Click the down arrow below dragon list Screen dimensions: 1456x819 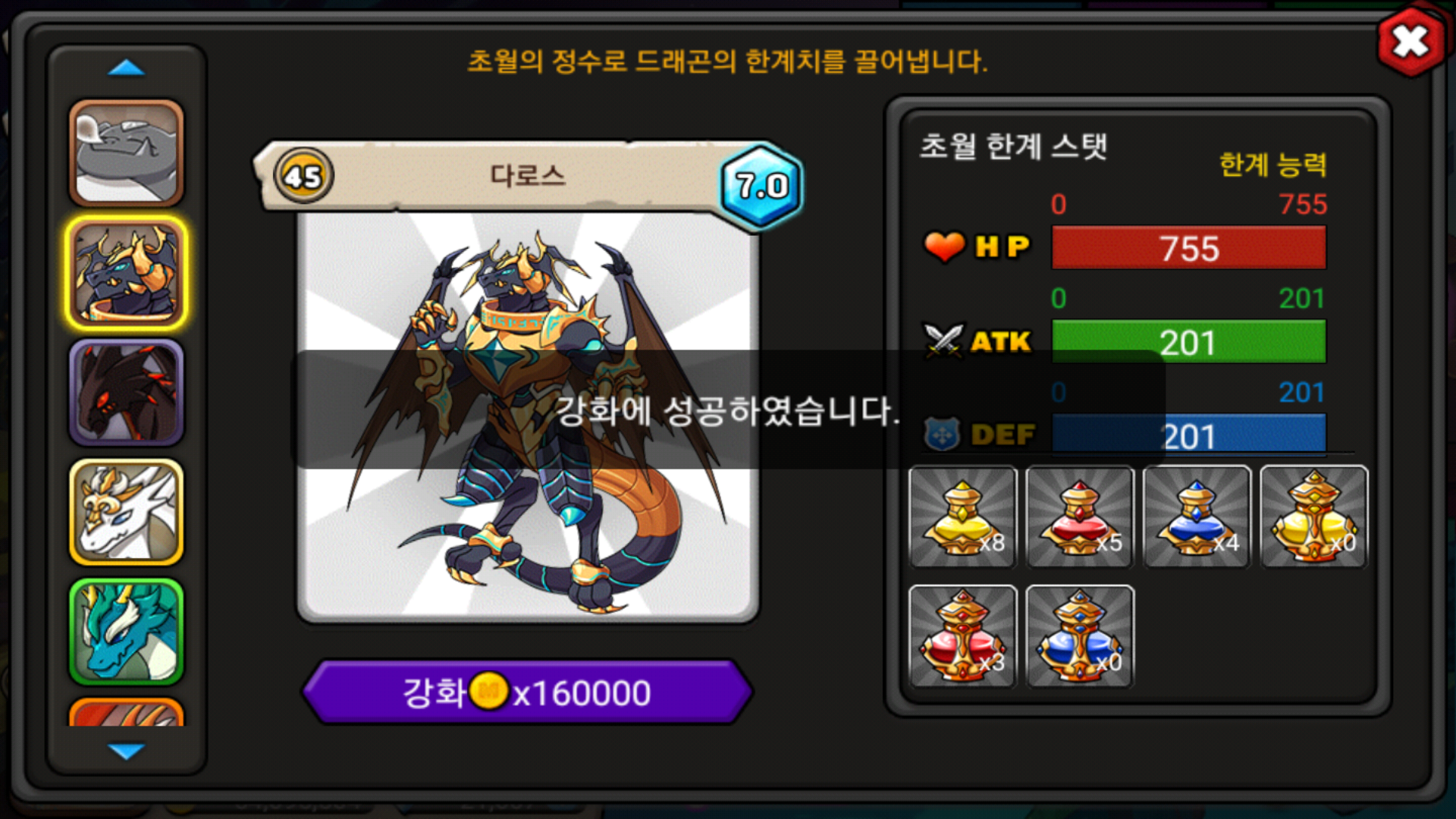pos(126,751)
